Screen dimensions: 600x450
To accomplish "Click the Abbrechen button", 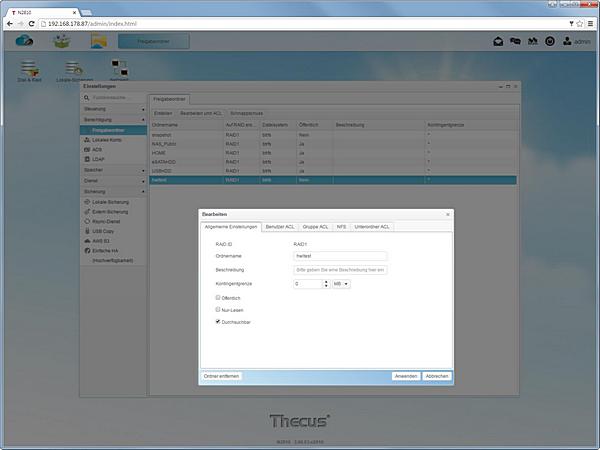I will click(x=437, y=376).
